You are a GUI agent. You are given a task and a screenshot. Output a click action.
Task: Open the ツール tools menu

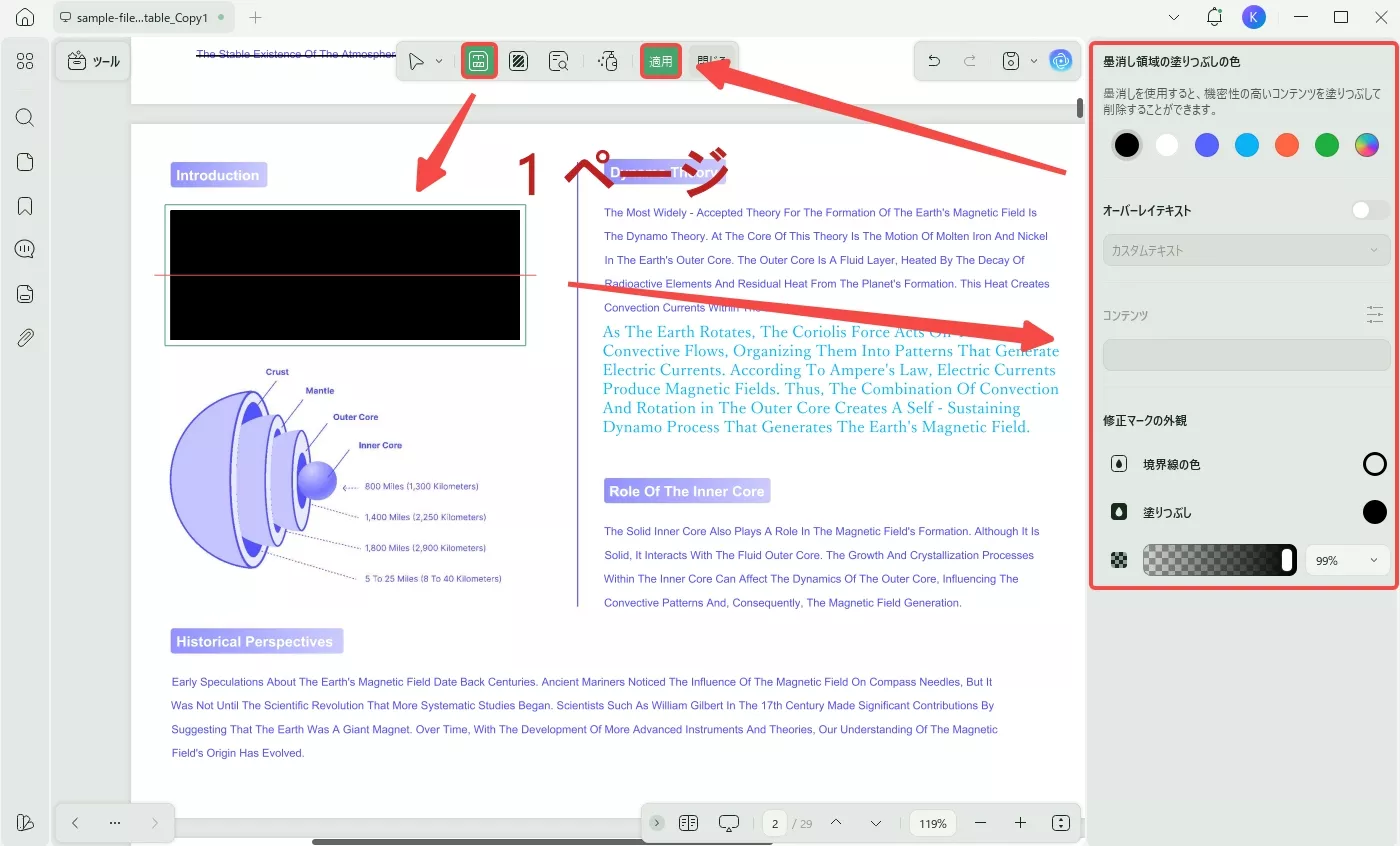pos(93,62)
